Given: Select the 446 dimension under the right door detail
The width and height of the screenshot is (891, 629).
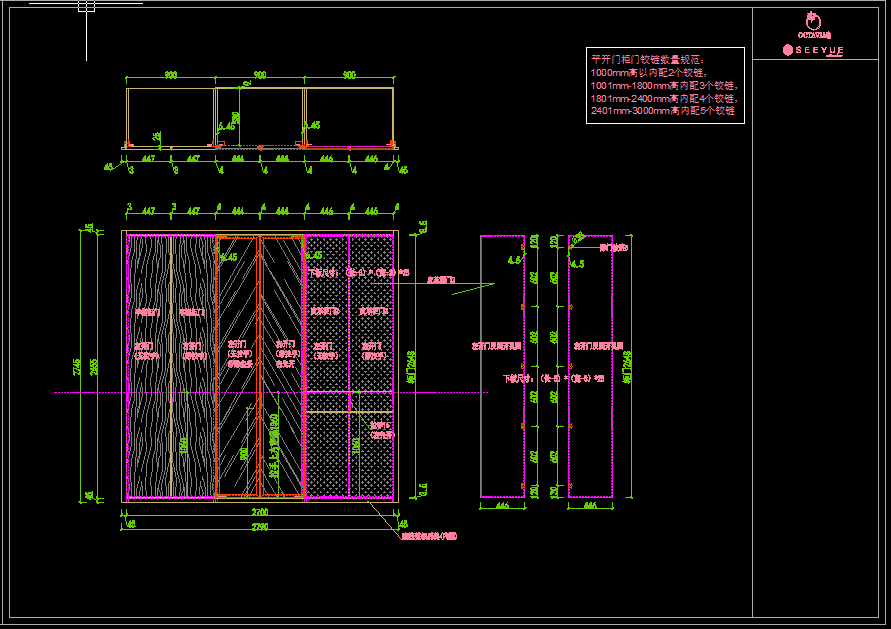Looking at the screenshot, I should click(590, 507).
